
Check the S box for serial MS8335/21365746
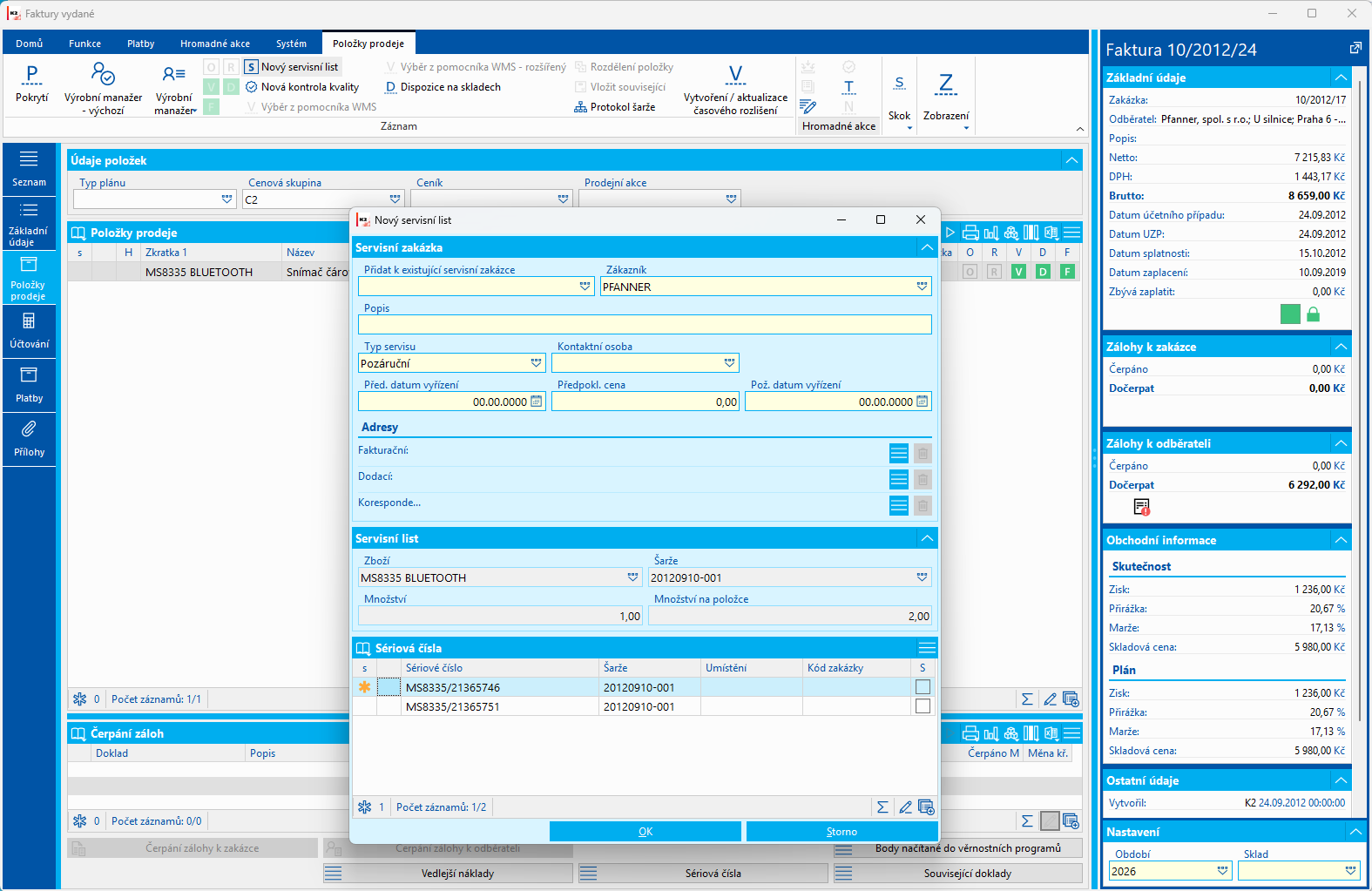923,687
